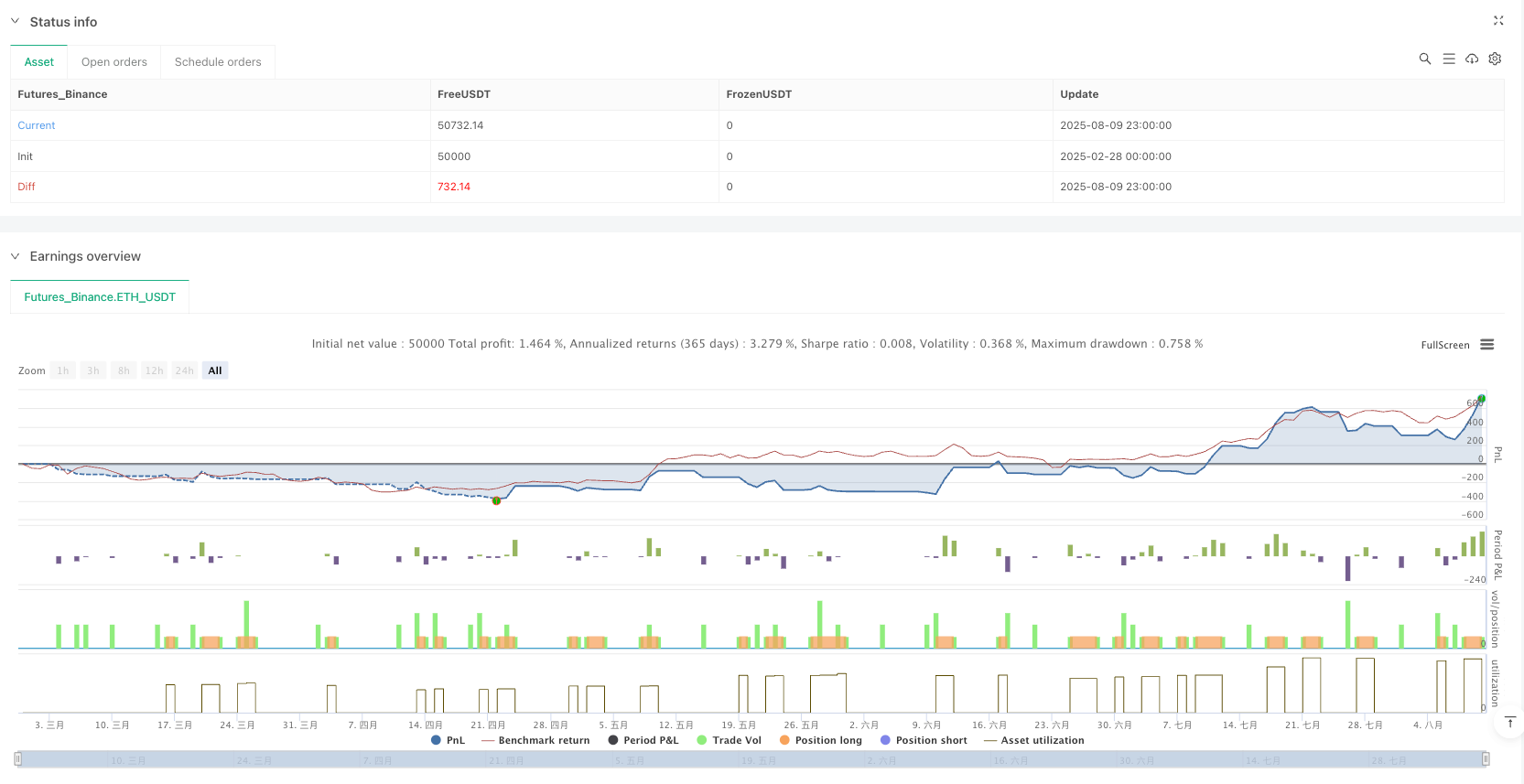The height and width of the screenshot is (784, 1524).
Task: Click the FullScreen button
Action: click(1444, 345)
